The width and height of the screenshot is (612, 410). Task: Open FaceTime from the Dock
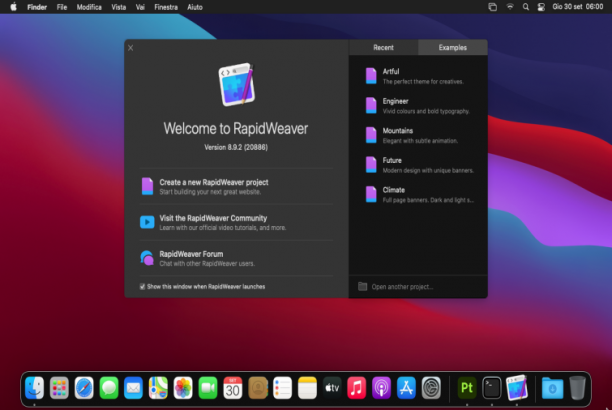(x=208, y=388)
